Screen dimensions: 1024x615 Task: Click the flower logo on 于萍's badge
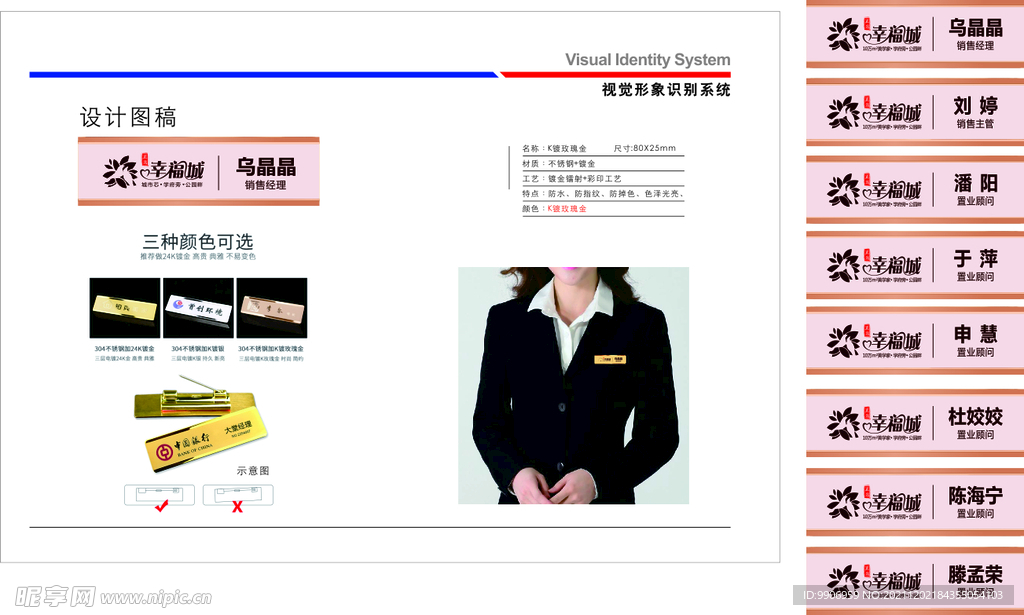click(844, 265)
